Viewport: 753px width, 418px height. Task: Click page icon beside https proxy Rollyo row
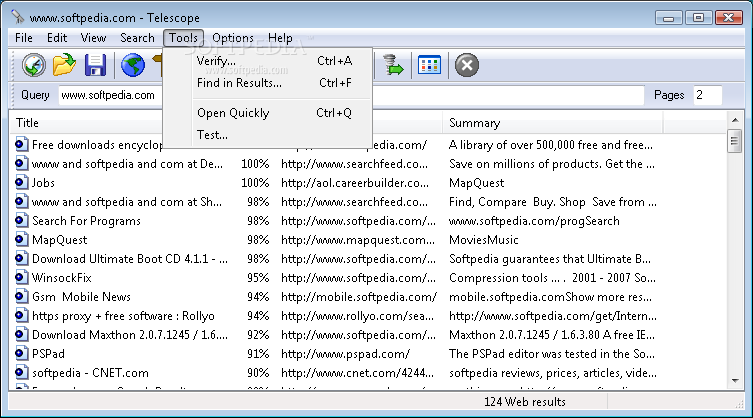[21, 315]
